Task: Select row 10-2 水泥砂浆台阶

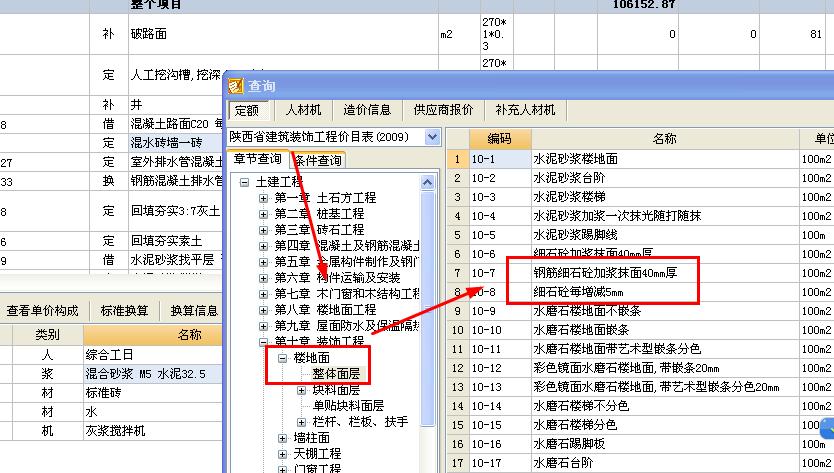Action: pyautogui.click(x=638, y=178)
